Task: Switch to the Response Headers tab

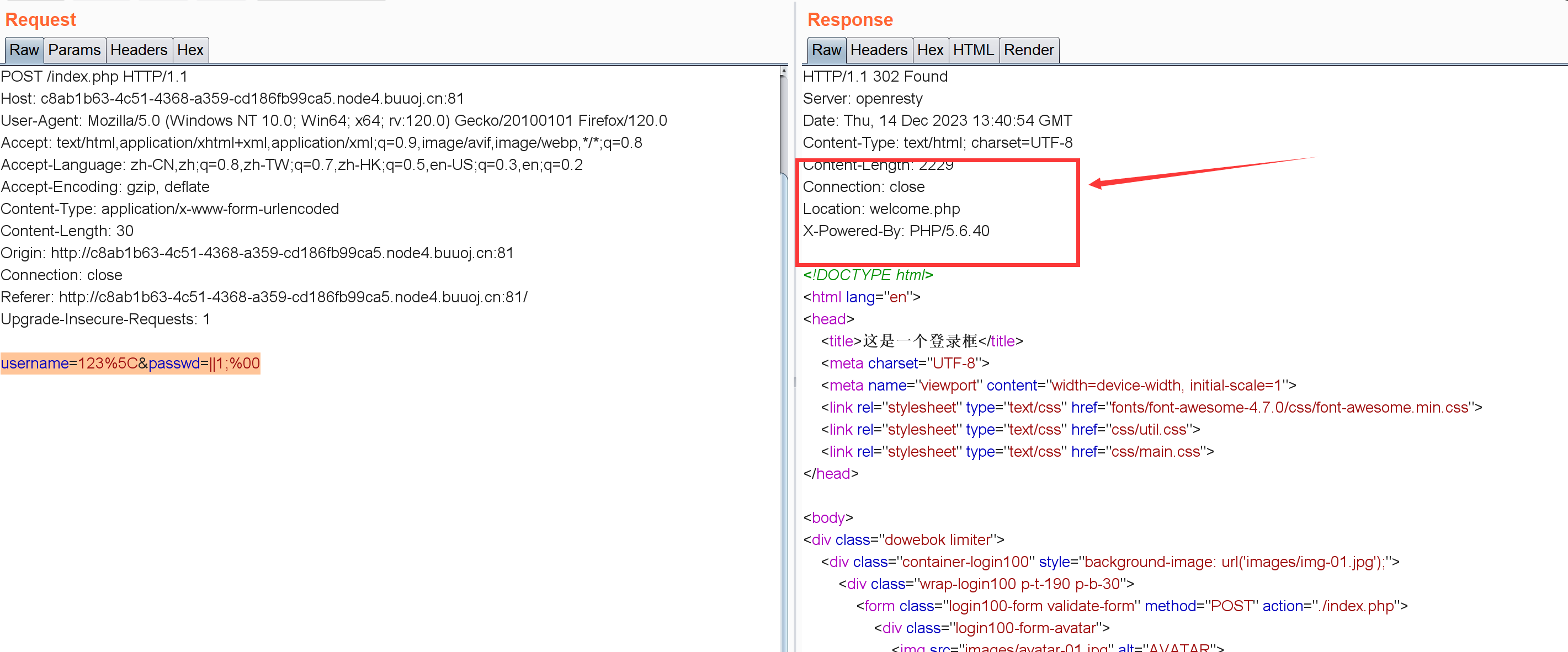Action: pyautogui.click(x=878, y=50)
